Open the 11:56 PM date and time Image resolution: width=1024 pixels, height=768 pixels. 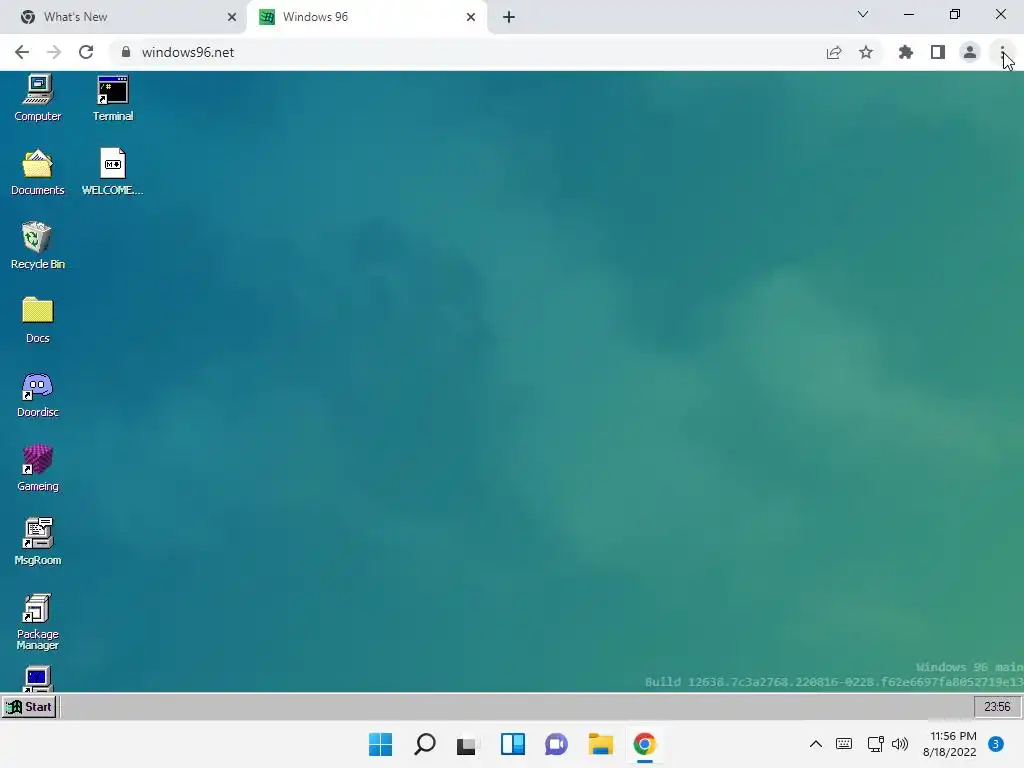tap(950, 744)
